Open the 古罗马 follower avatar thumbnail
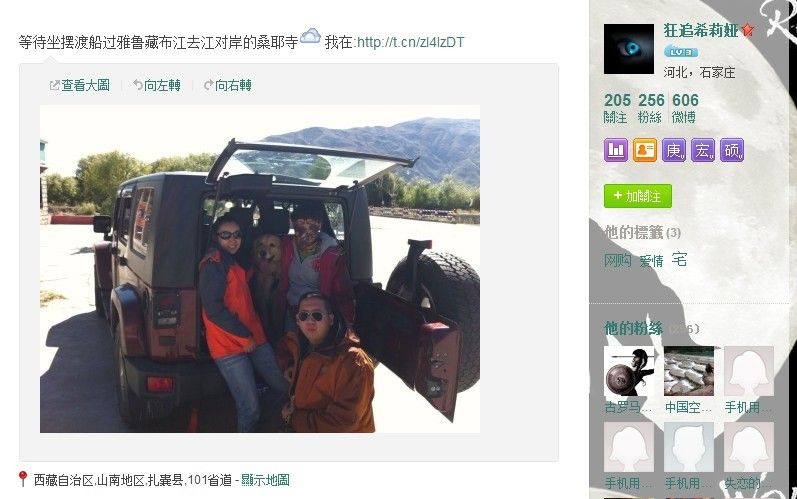797x499 pixels. click(629, 371)
